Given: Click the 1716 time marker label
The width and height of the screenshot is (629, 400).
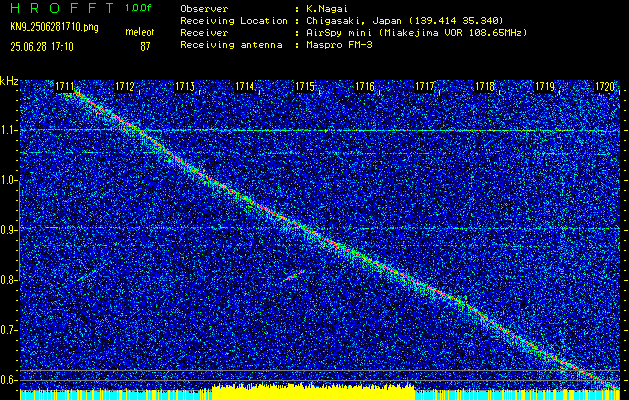Looking at the screenshot, I should (365, 87).
